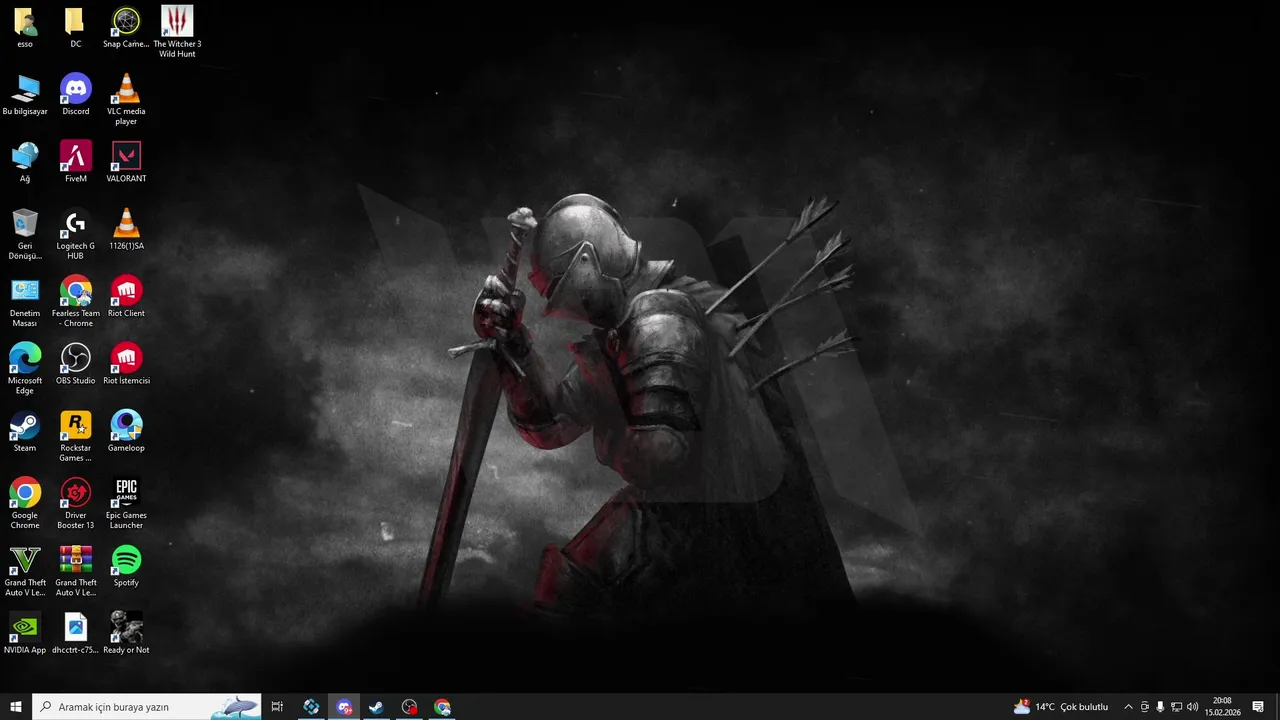The image size is (1280, 720).
Task: Switch to OBS Studio from the taskbar
Action: 409,707
